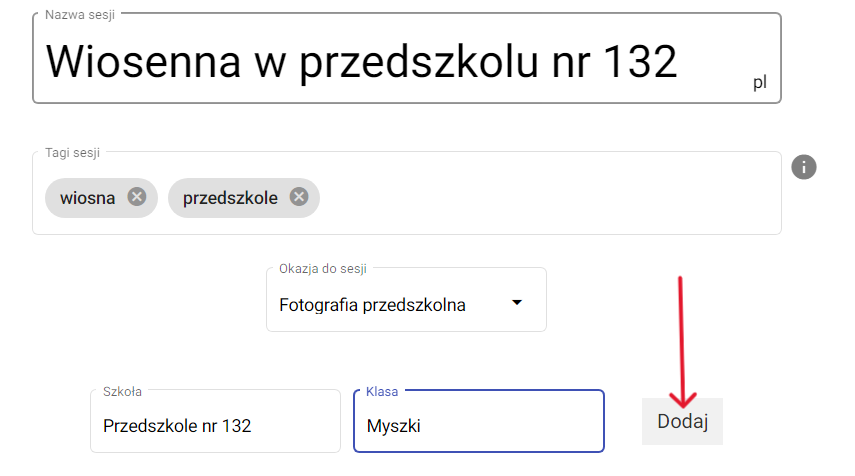855x476 pixels.
Task: Click the Klasa field containing "Myszki"
Action: pyautogui.click(x=478, y=425)
